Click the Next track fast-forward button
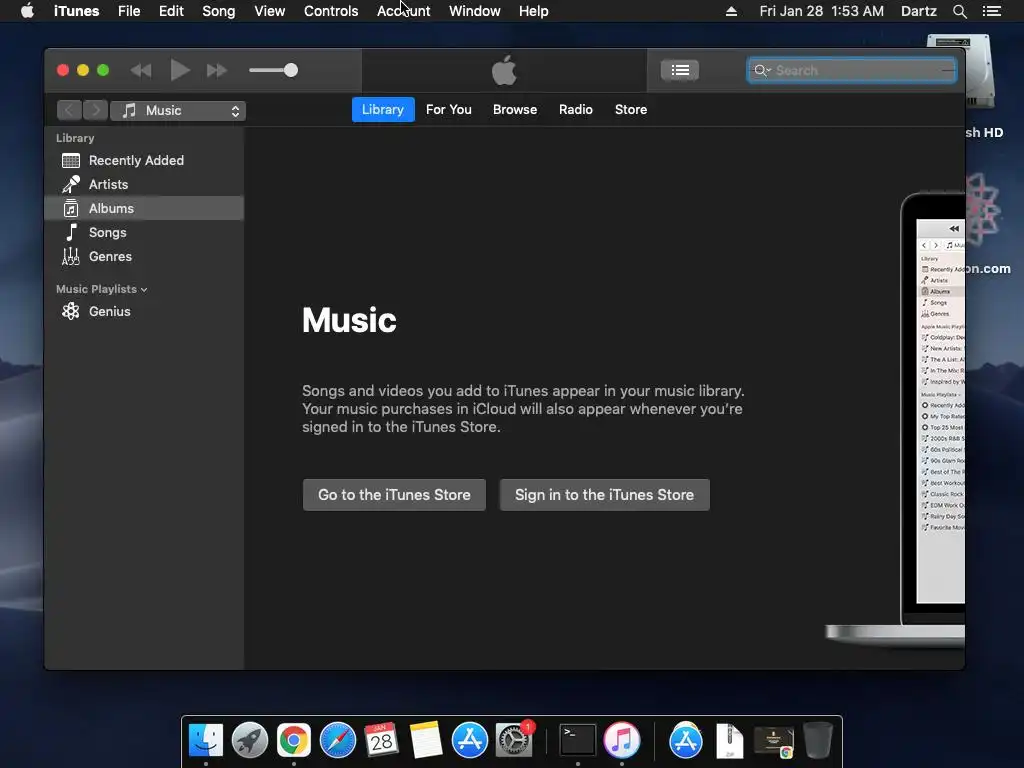The height and width of the screenshot is (768, 1024). click(217, 70)
